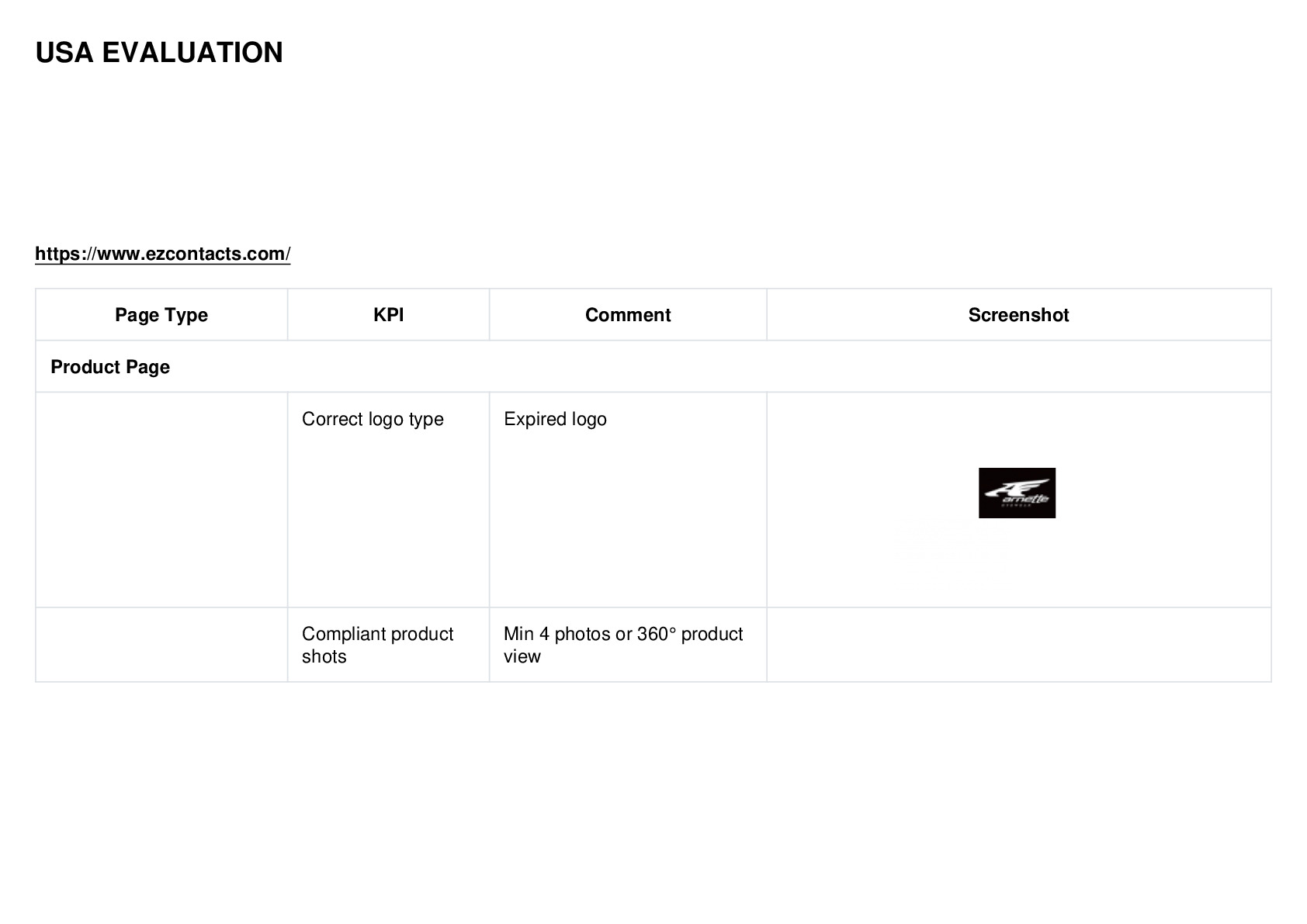Click the word type in Correct logo type
The width and height of the screenshot is (1307, 924).
(426, 420)
